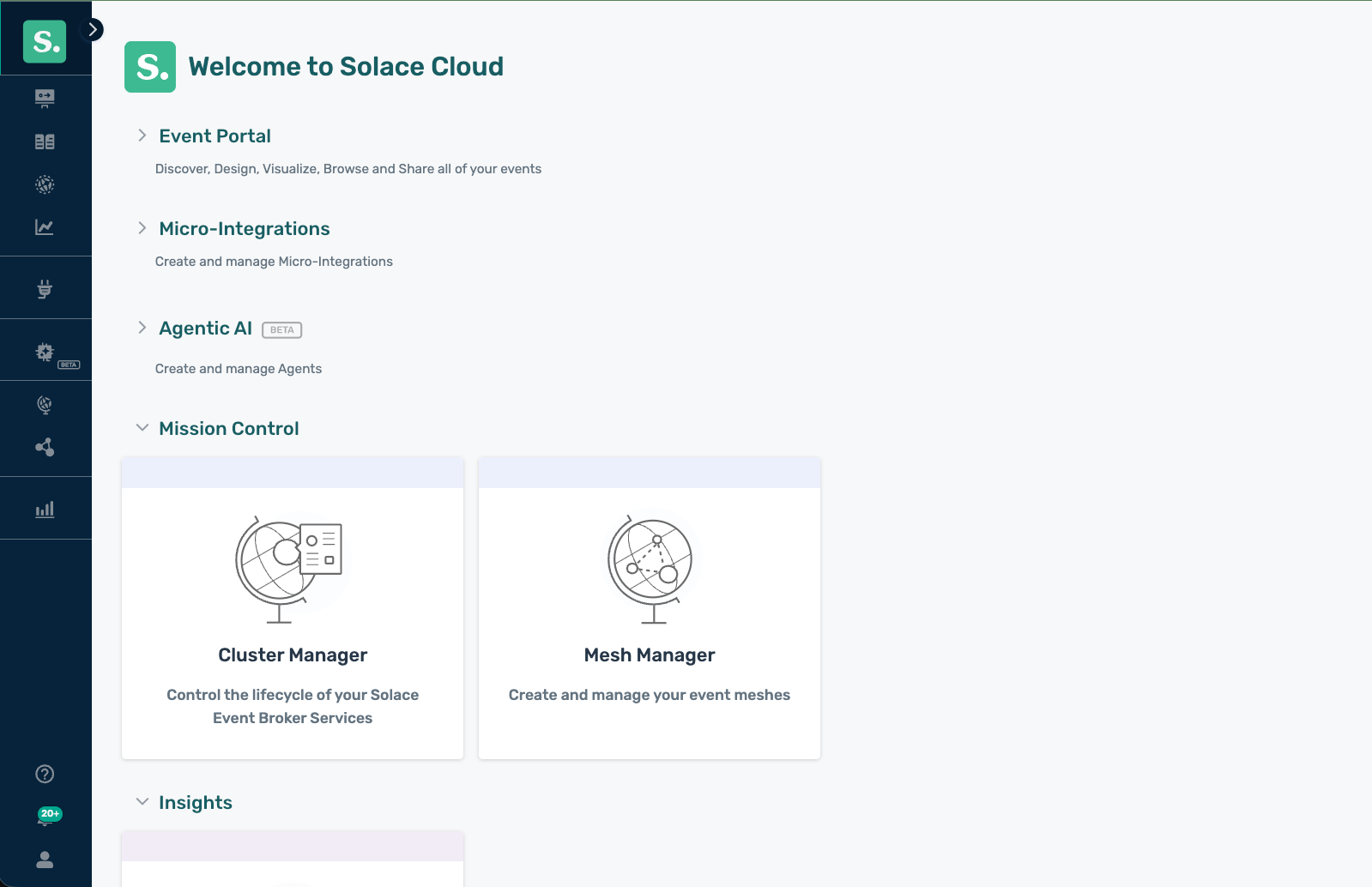This screenshot has height=887, width=1372.
Task: Open the user profile icon
Action: (45, 860)
